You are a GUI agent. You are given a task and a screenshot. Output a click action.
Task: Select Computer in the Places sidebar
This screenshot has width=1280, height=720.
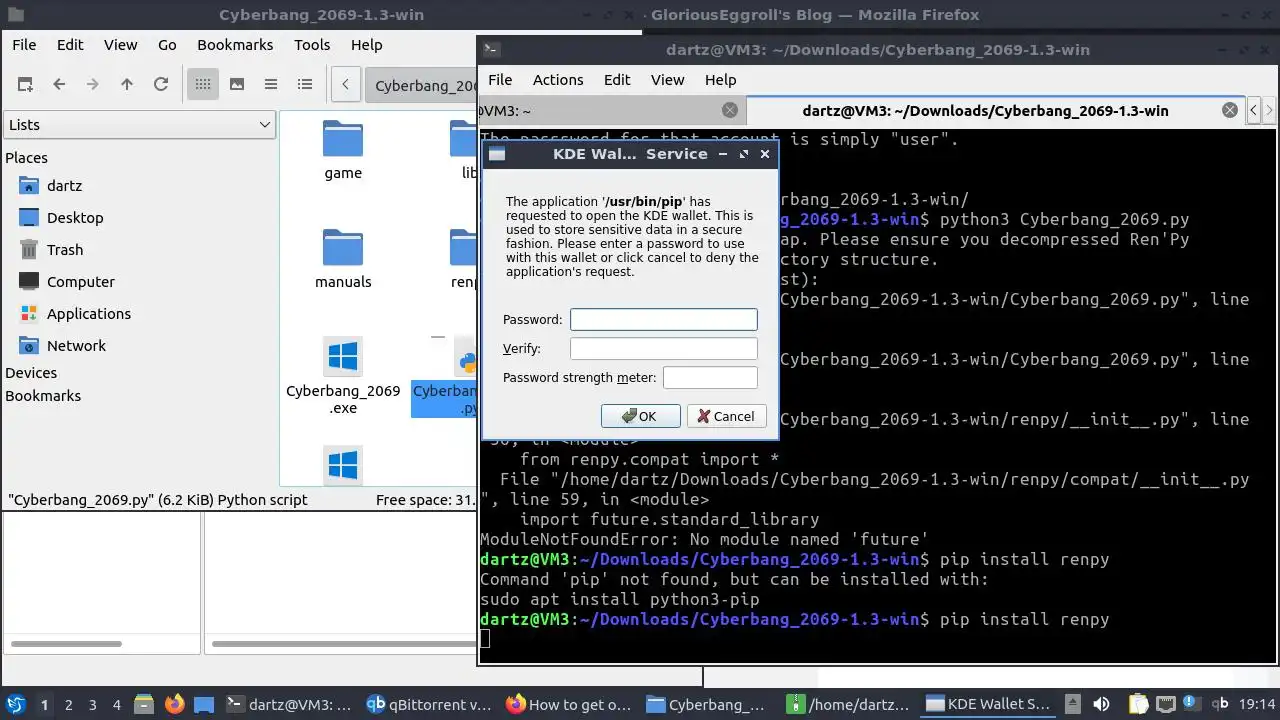click(81, 282)
